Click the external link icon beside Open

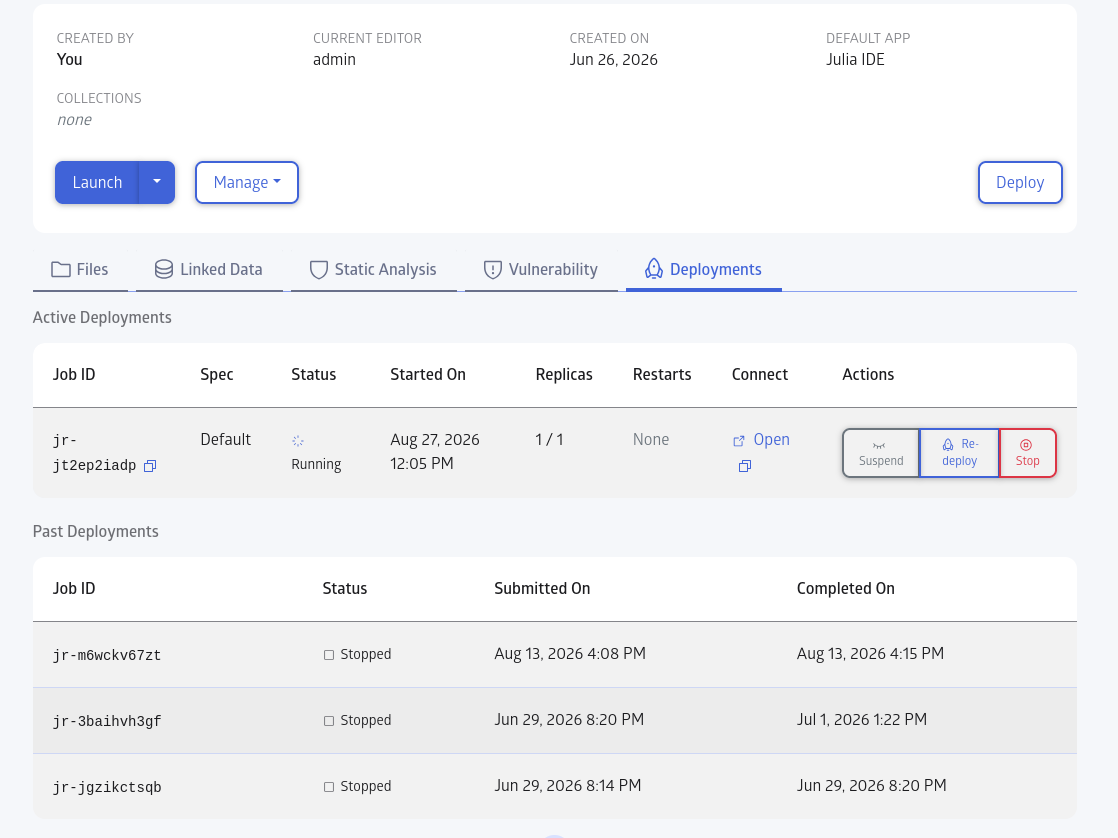(739, 441)
